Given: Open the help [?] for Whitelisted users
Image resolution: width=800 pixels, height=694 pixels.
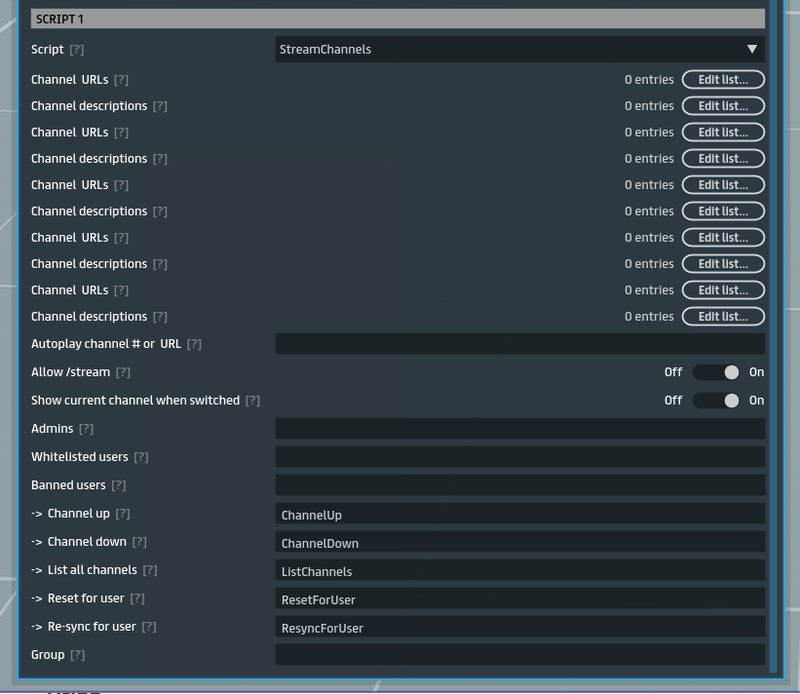Looking at the screenshot, I should pyautogui.click(x=141, y=457).
